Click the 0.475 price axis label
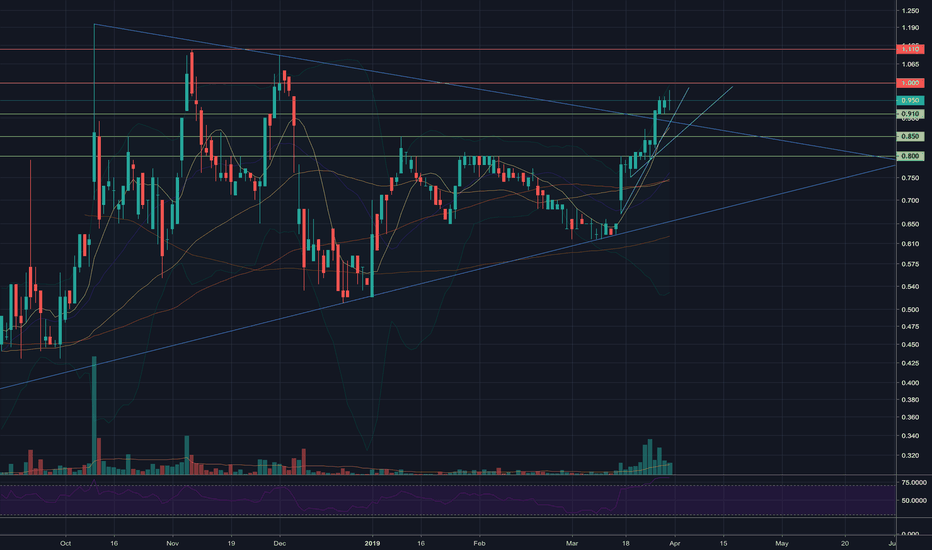 pyautogui.click(x=910, y=326)
